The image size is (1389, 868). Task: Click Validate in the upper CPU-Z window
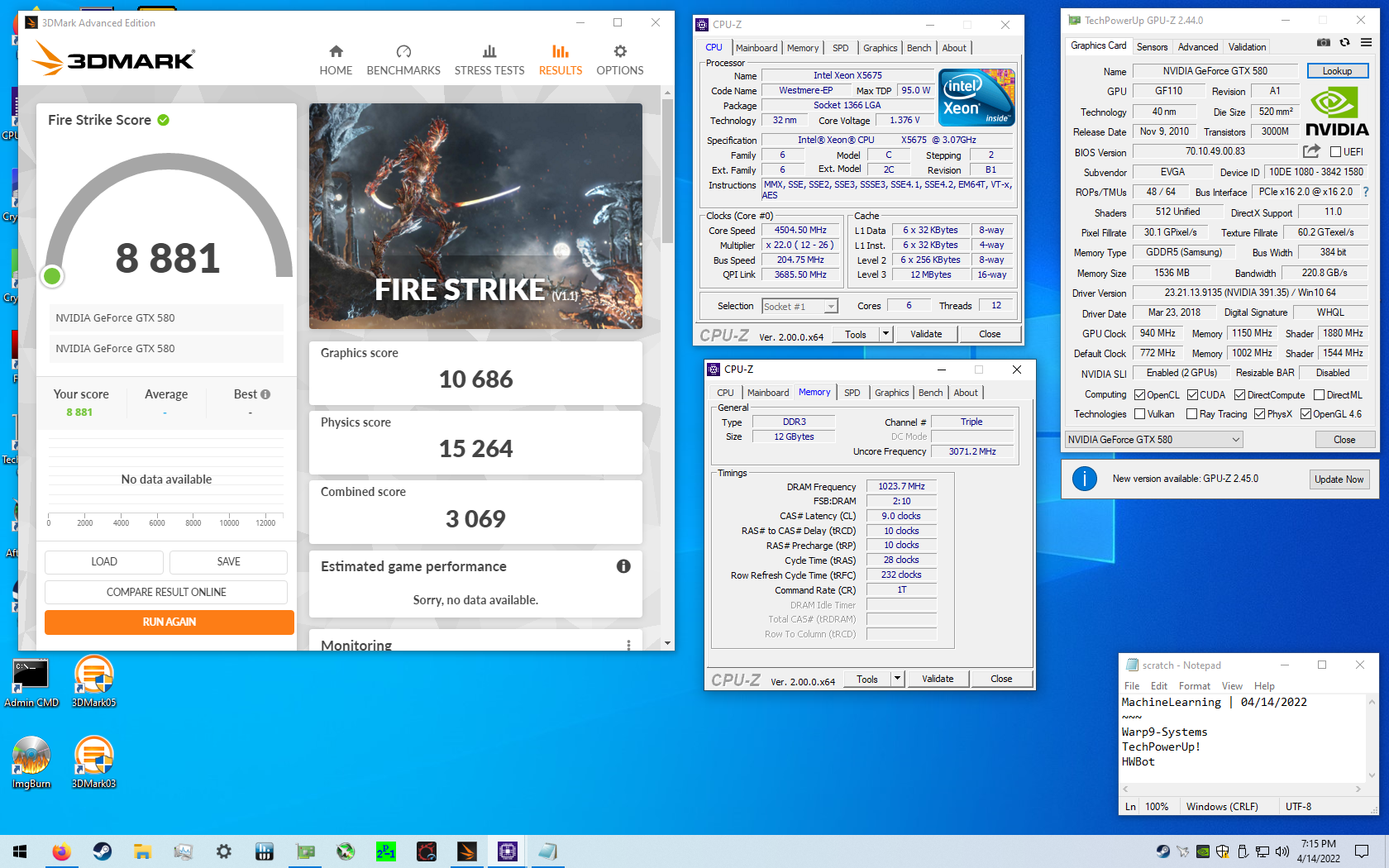[x=926, y=334]
